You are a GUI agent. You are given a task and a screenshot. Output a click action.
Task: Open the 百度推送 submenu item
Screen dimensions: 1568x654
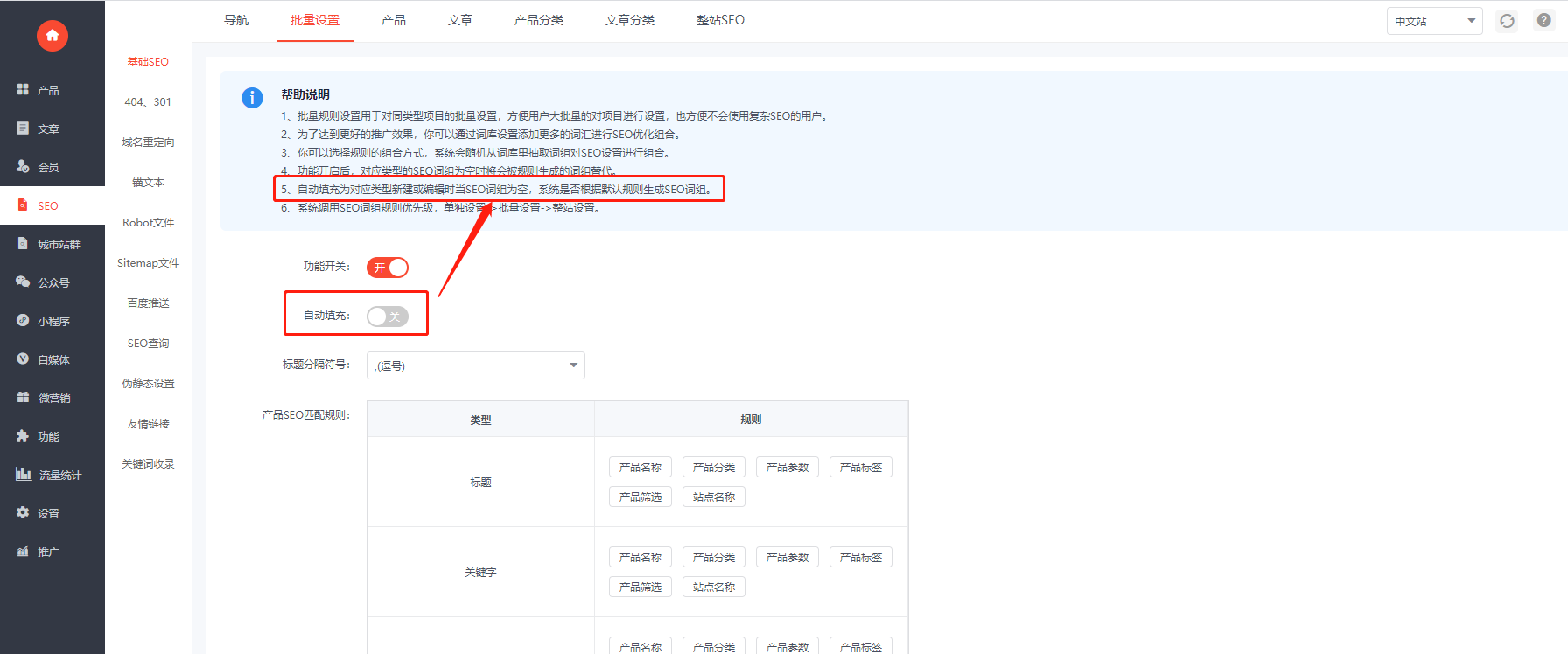pos(148,303)
